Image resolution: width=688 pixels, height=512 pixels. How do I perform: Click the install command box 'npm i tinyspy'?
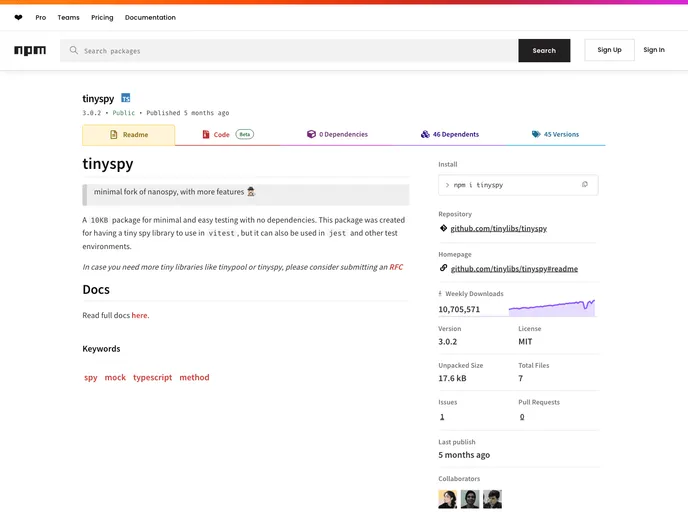[x=518, y=185]
